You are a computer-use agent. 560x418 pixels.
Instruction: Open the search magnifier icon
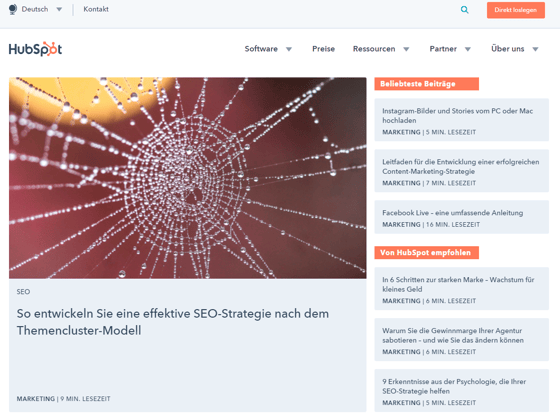[x=464, y=10]
